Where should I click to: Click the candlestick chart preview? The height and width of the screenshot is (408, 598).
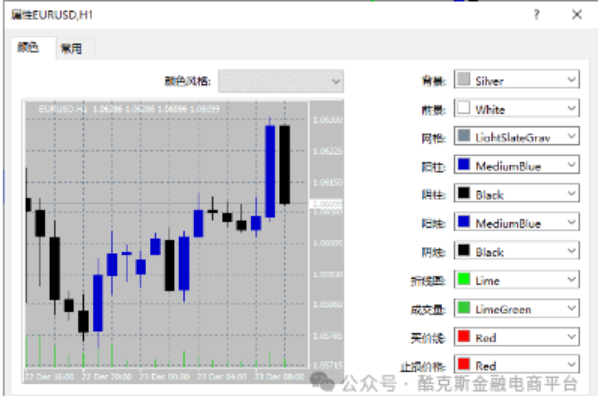tap(183, 241)
